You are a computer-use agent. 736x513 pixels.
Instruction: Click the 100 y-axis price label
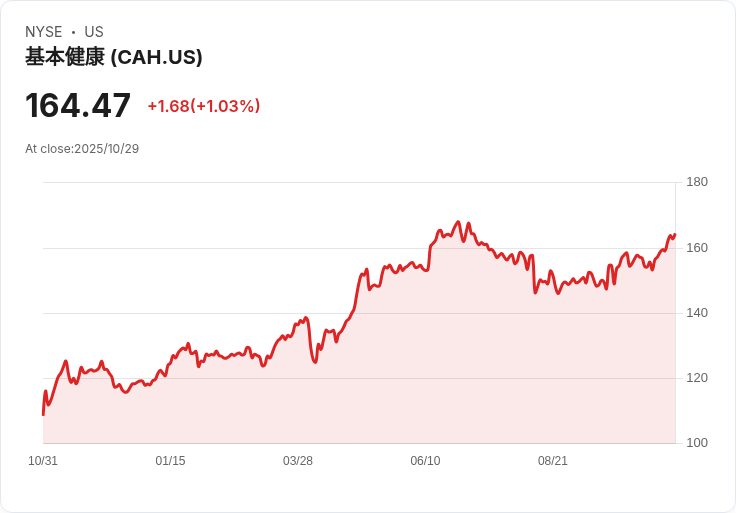(697, 443)
